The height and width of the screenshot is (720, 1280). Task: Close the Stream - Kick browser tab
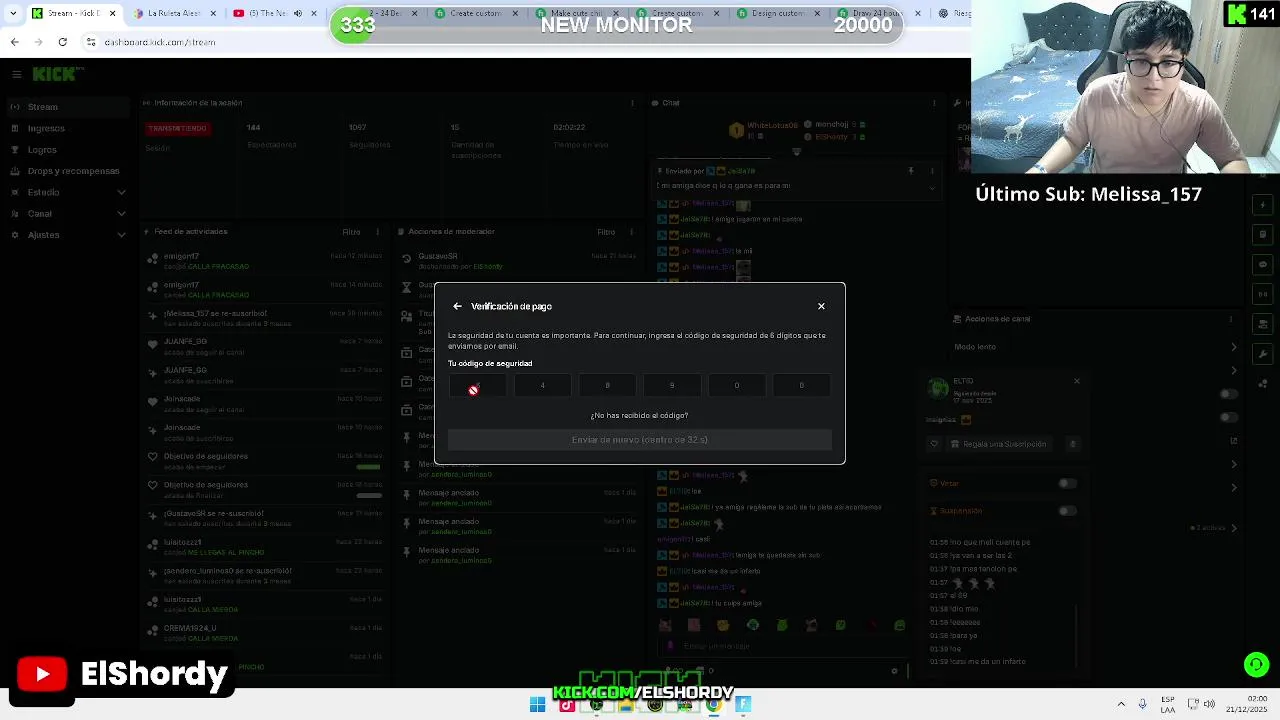click(x=112, y=14)
